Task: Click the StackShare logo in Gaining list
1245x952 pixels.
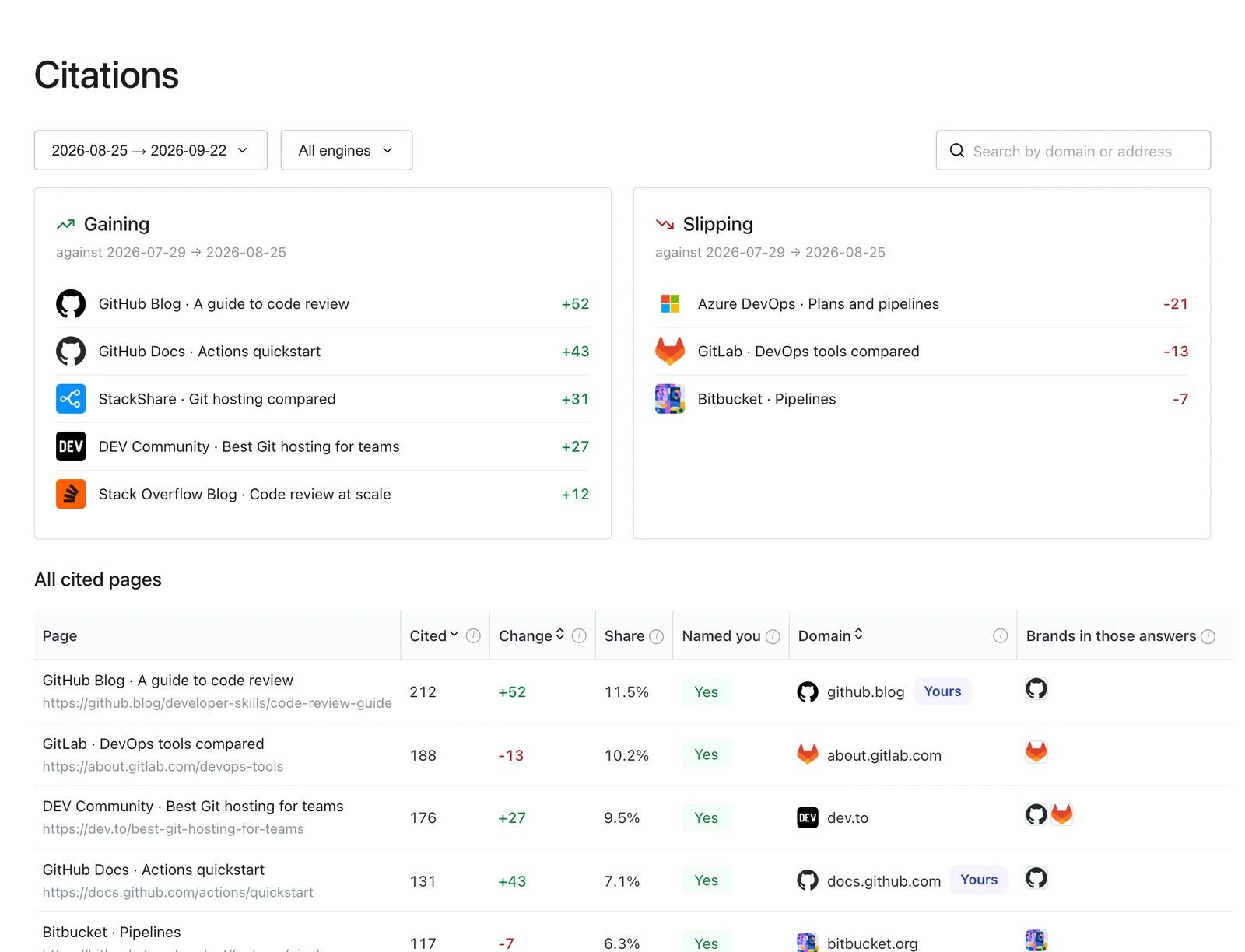Action: [71, 399]
